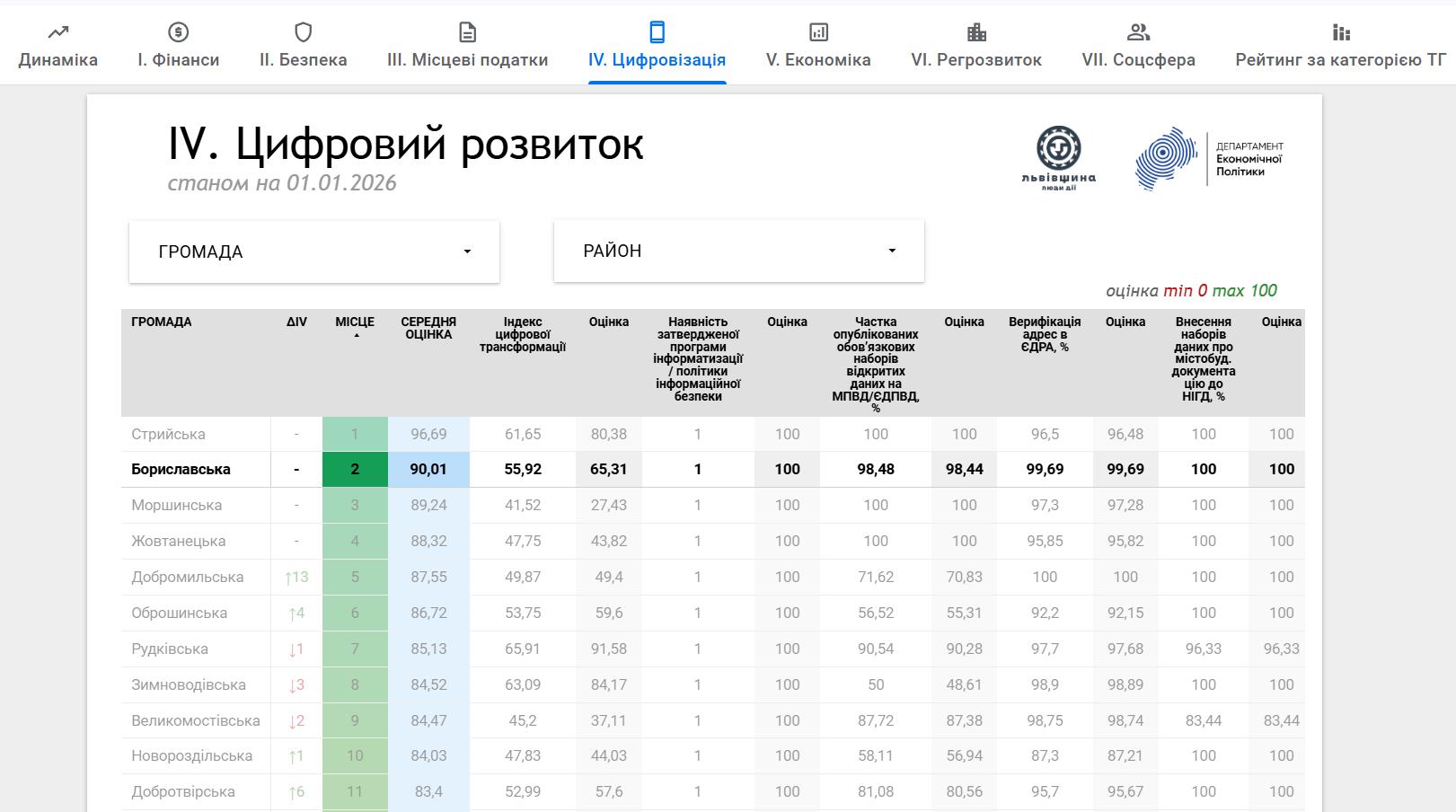Click the chart icon for Економіка
Viewport: 1456px width, 812px height.
818,32
